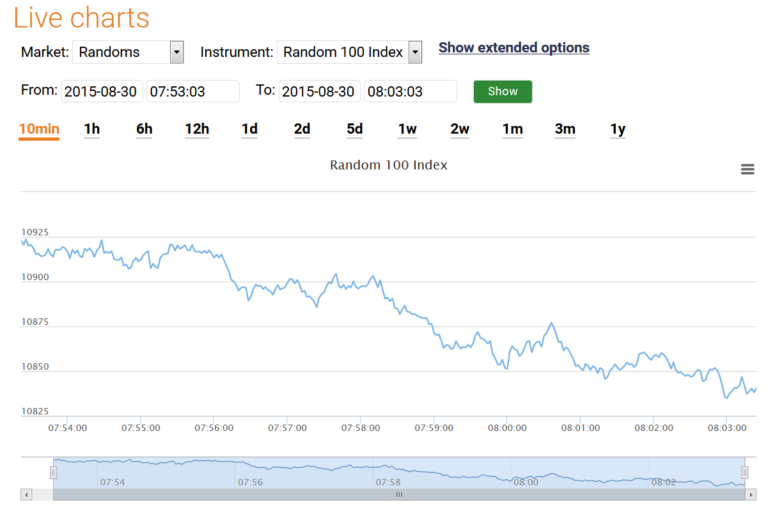This screenshot has height=509, width=768.
Task: Click the navigator right scroll arrow
Action: point(751,494)
